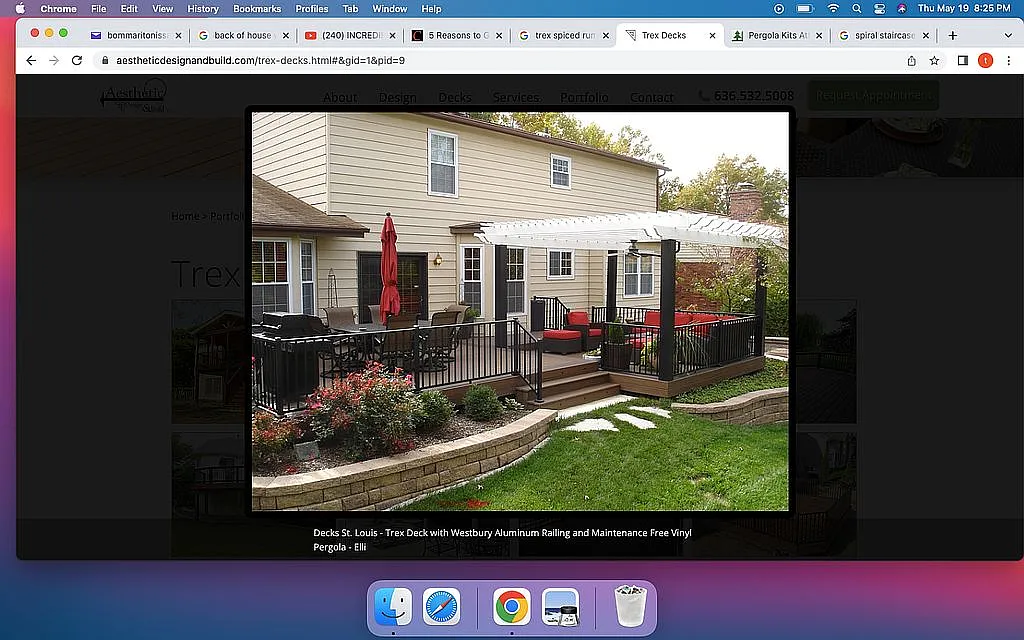The width and height of the screenshot is (1024, 640).
Task: Click the Decks navigation link
Action: click(x=455, y=97)
